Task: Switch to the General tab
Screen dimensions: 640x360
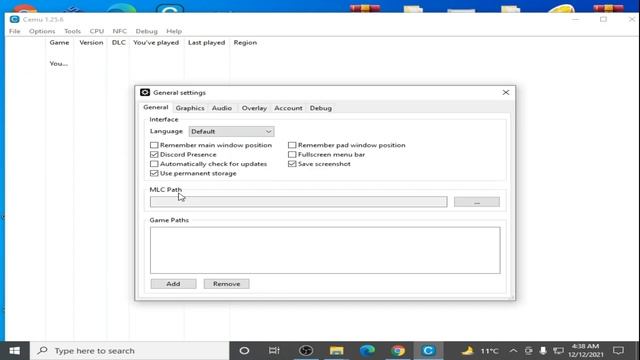Action: (x=156, y=107)
